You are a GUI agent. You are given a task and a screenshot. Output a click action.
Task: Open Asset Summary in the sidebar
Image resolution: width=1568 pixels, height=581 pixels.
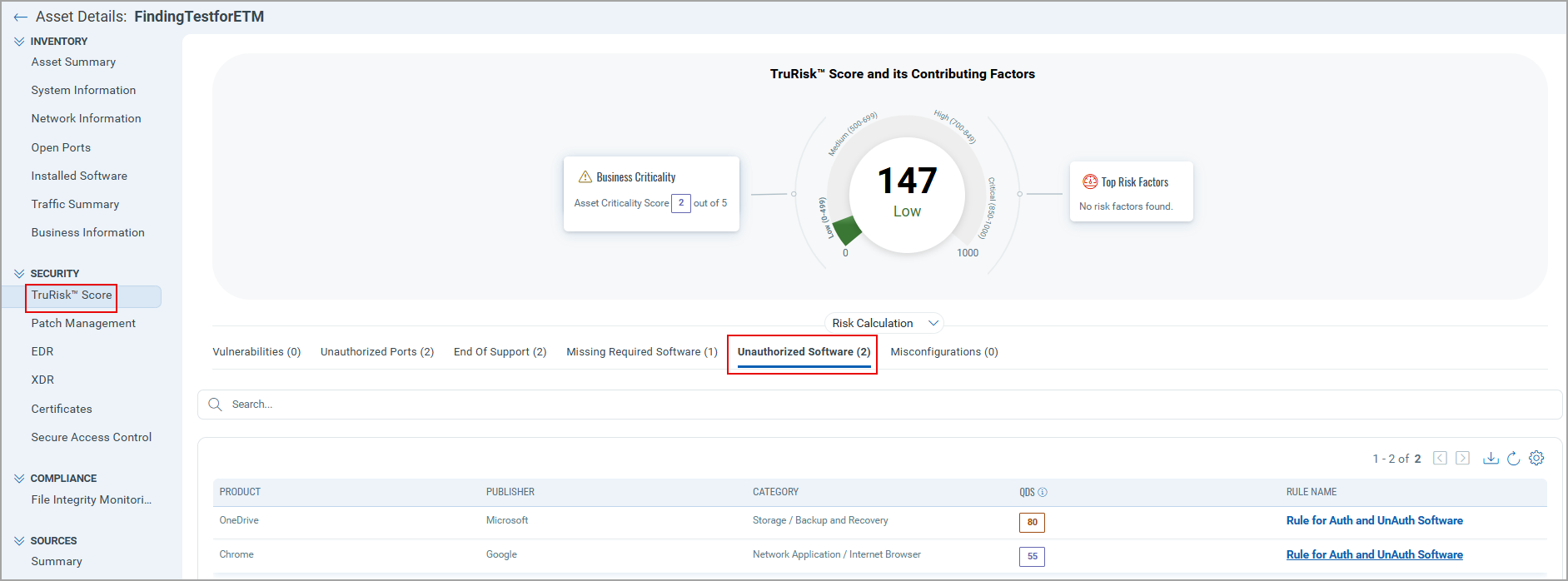pos(73,62)
